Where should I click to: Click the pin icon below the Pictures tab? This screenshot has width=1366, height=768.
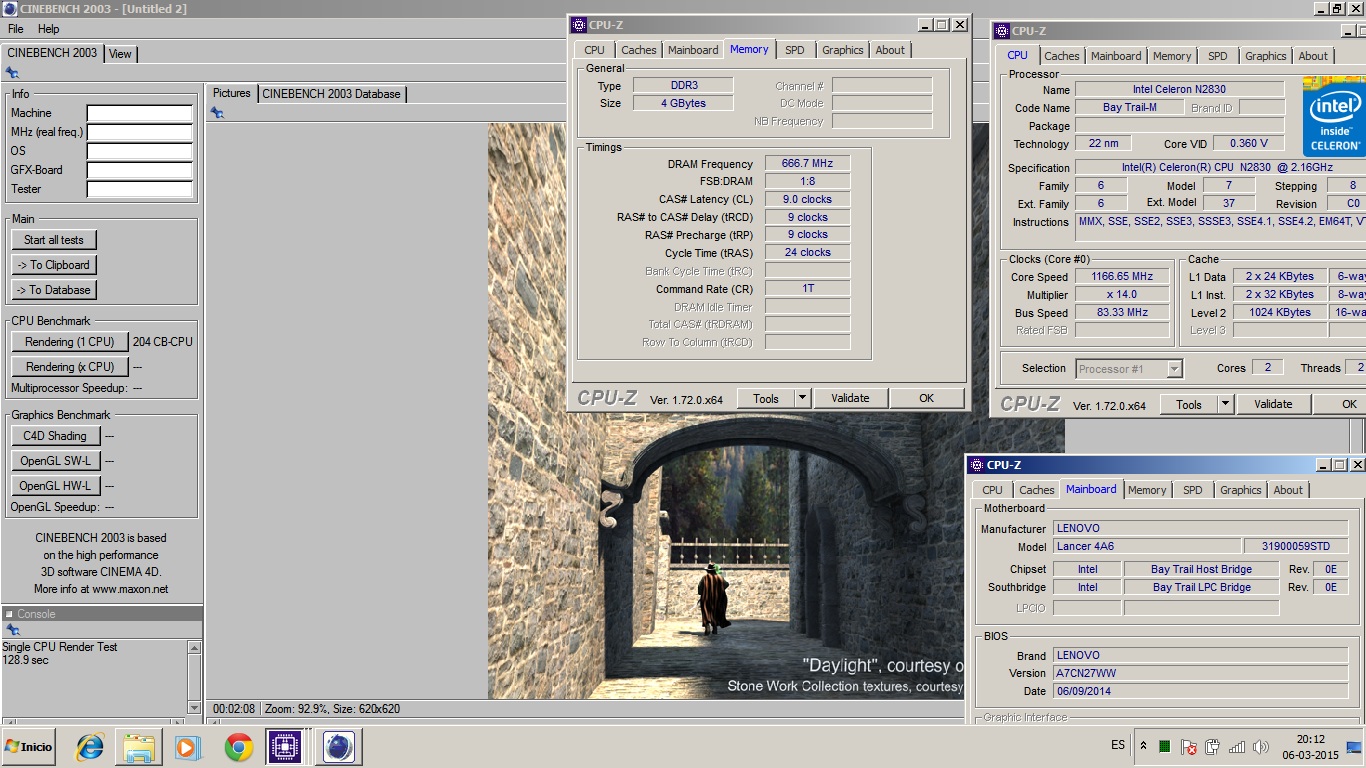tap(217, 113)
